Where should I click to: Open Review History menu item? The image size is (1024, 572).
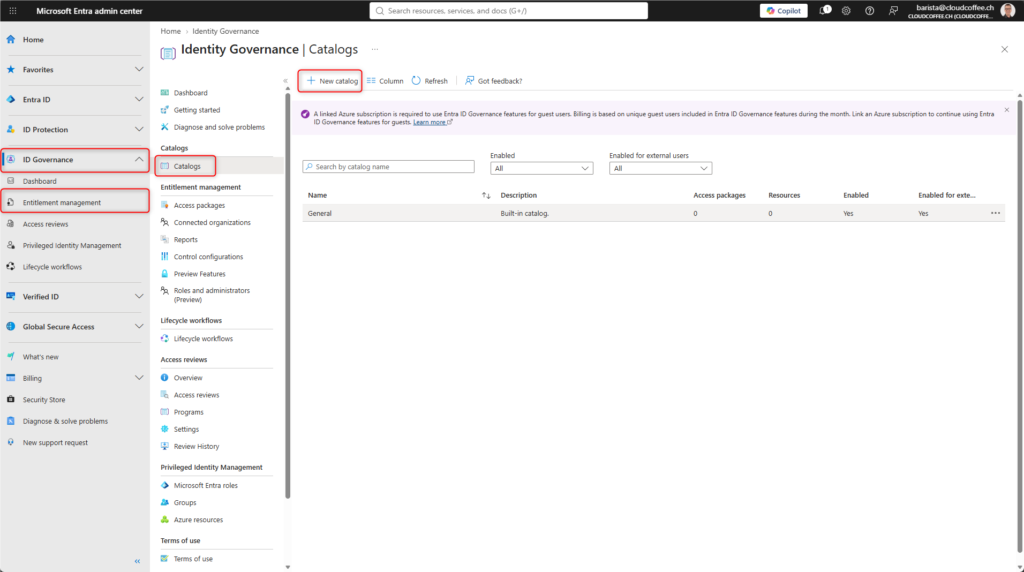click(x=196, y=446)
